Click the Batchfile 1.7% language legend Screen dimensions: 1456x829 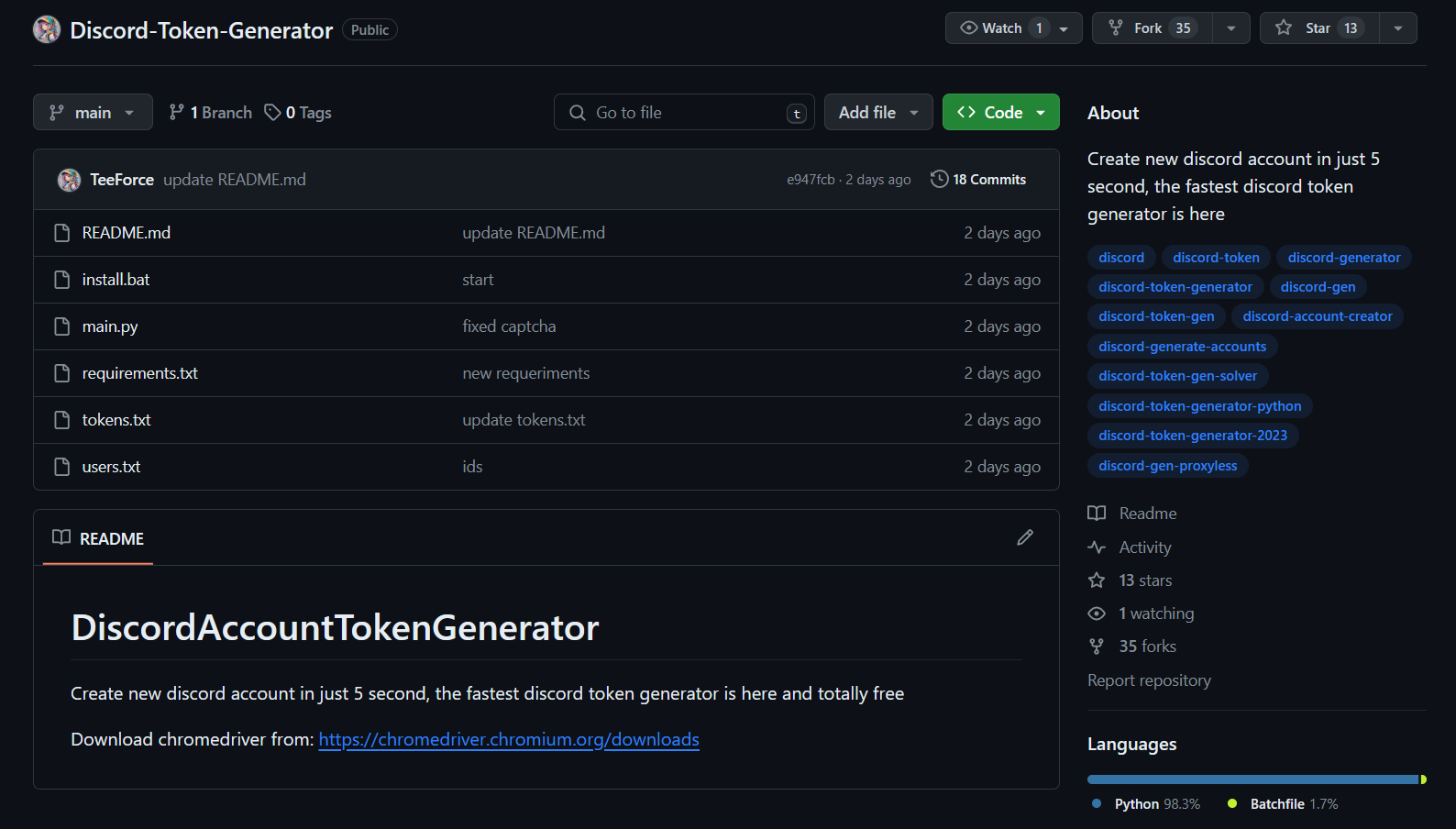[x=1283, y=804]
